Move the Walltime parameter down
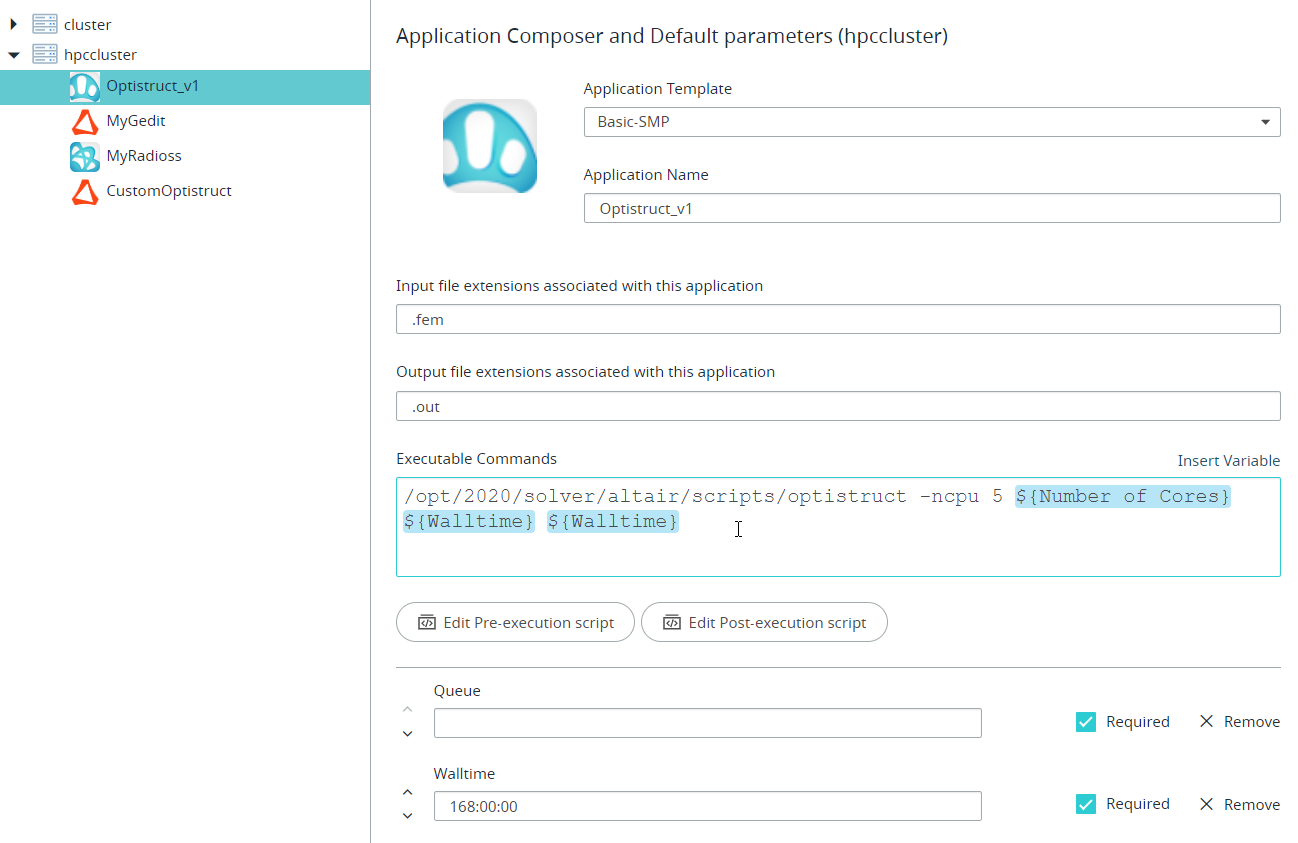1298x843 pixels. pyautogui.click(x=408, y=816)
